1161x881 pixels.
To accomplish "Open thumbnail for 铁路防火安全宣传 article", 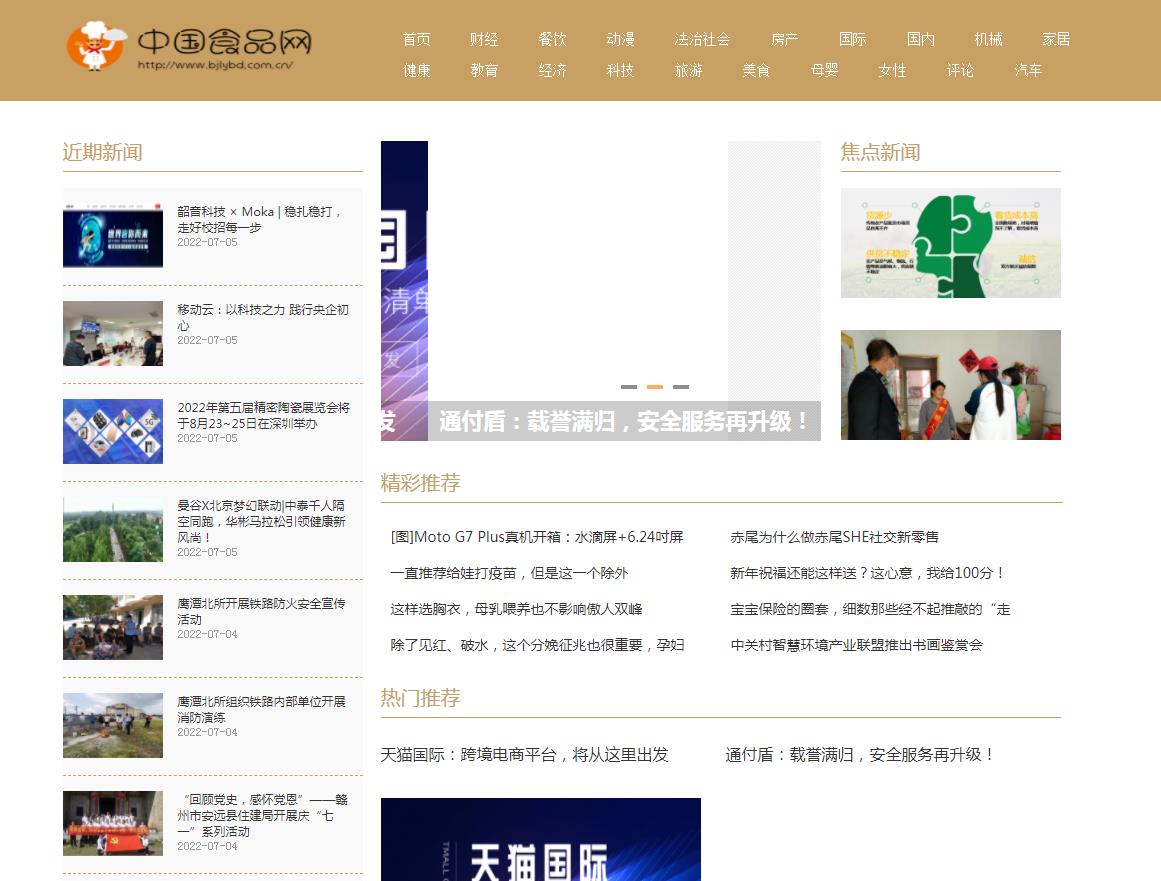I will pyautogui.click(x=113, y=627).
